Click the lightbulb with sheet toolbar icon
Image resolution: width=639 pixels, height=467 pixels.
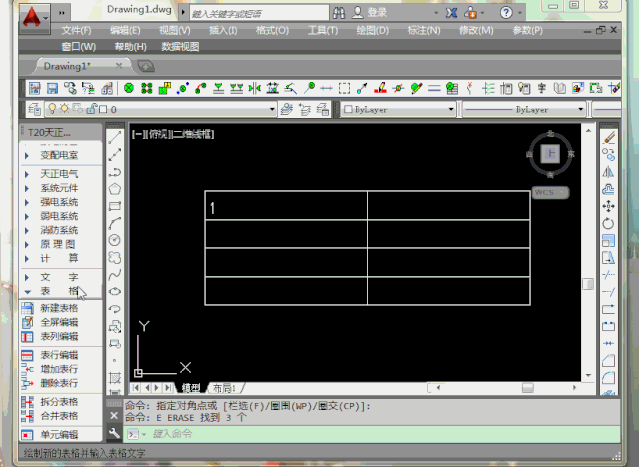pos(524,88)
